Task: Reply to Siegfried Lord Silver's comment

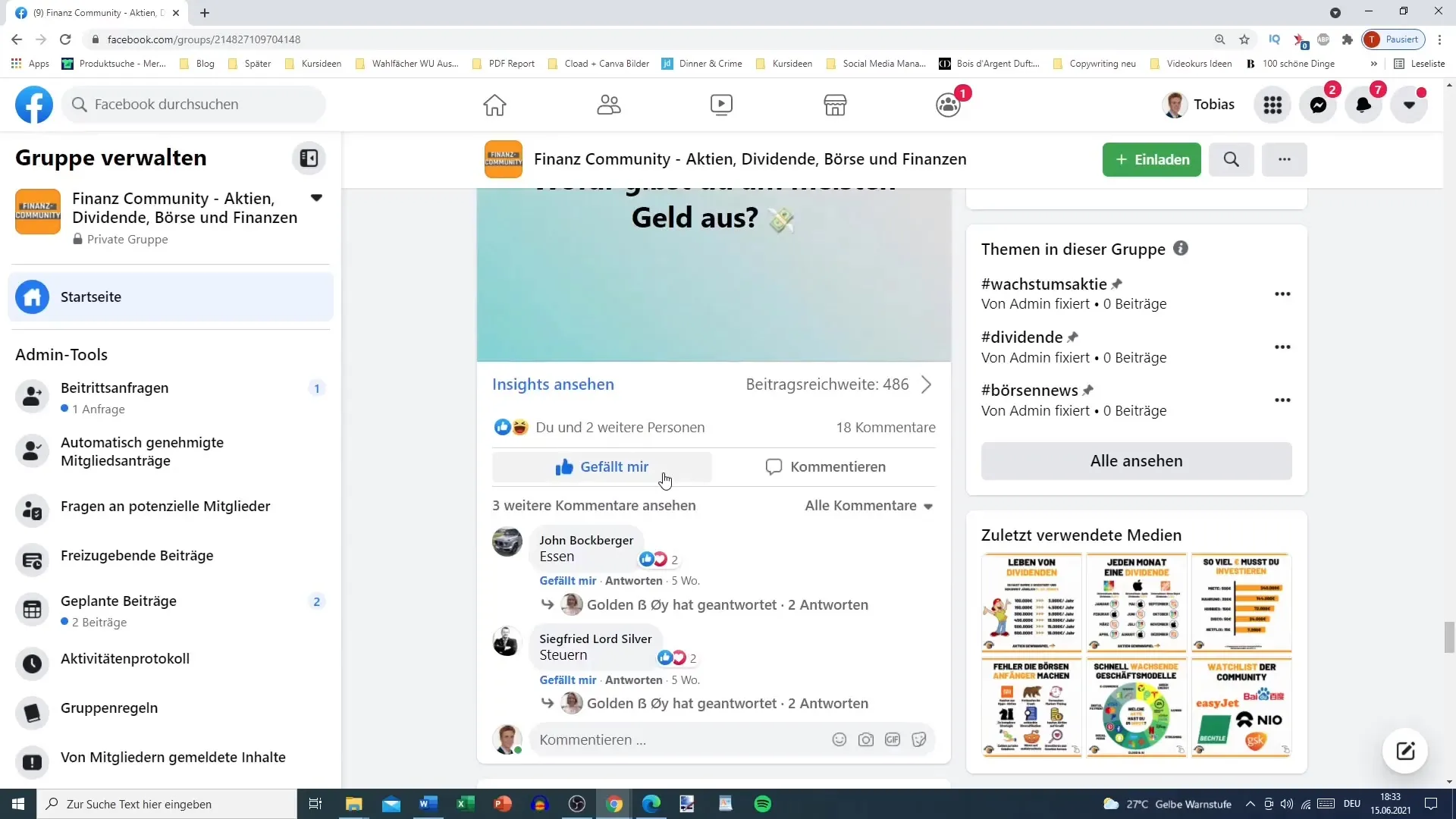Action: pyautogui.click(x=634, y=680)
